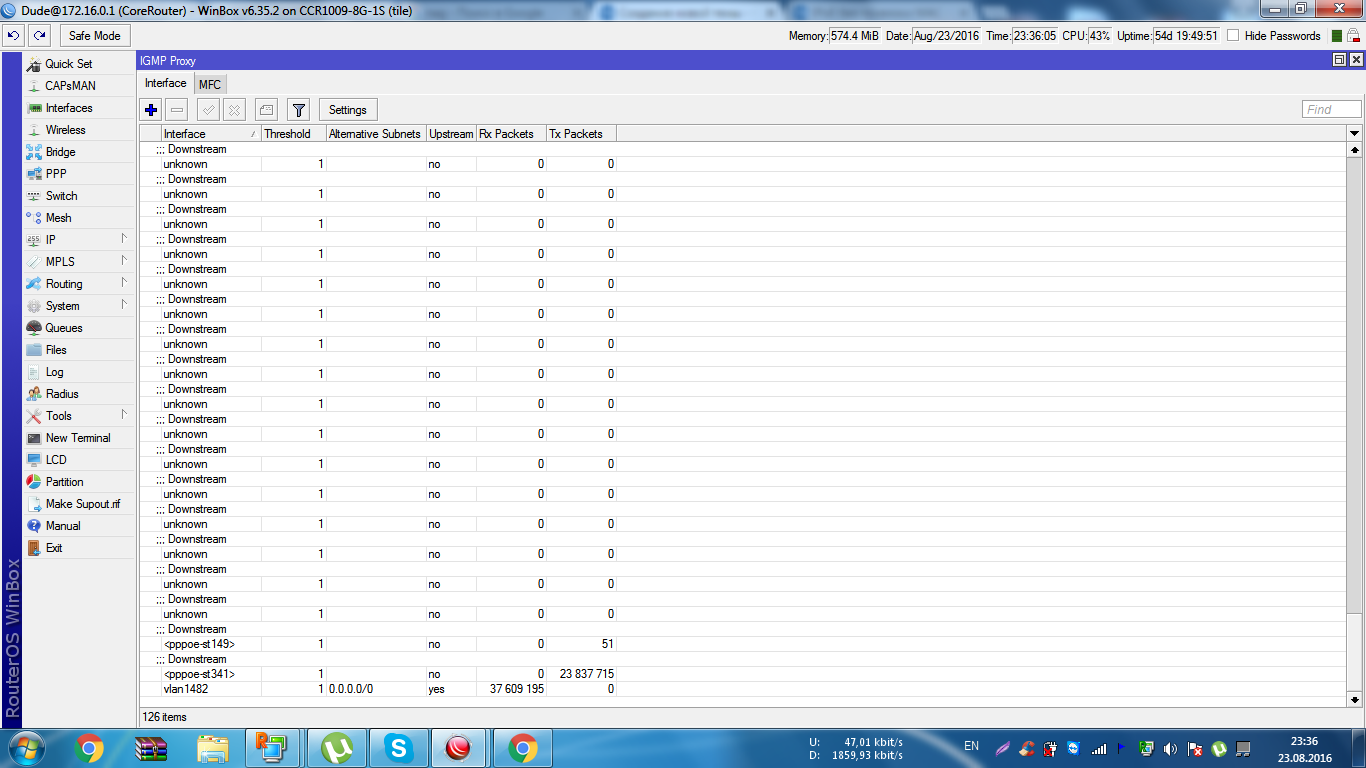Open Windows Explorer from the taskbar
The image size is (1366, 768).
tap(213, 748)
